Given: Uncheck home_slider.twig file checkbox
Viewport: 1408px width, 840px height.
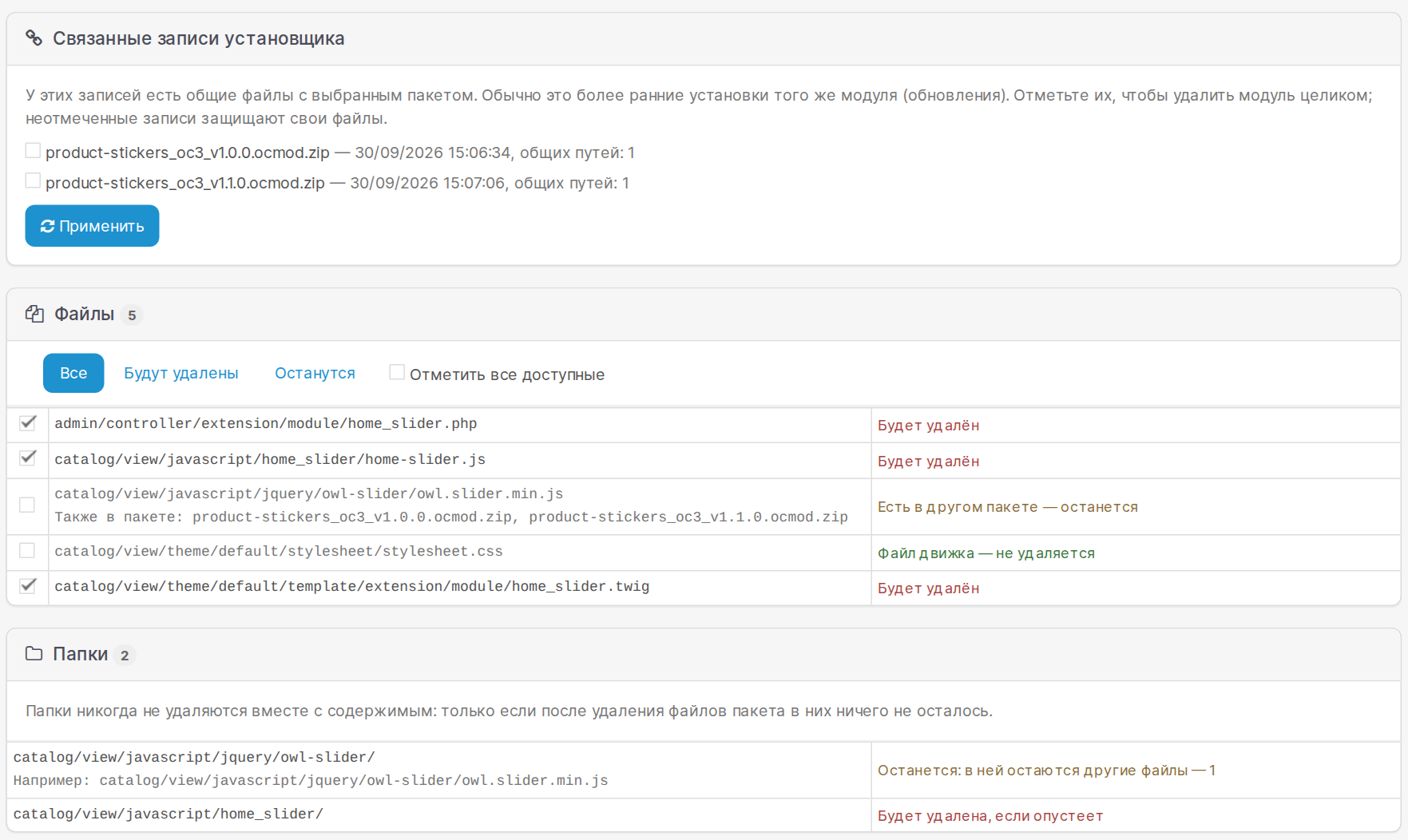Looking at the screenshot, I should click(x=28, y=585).
